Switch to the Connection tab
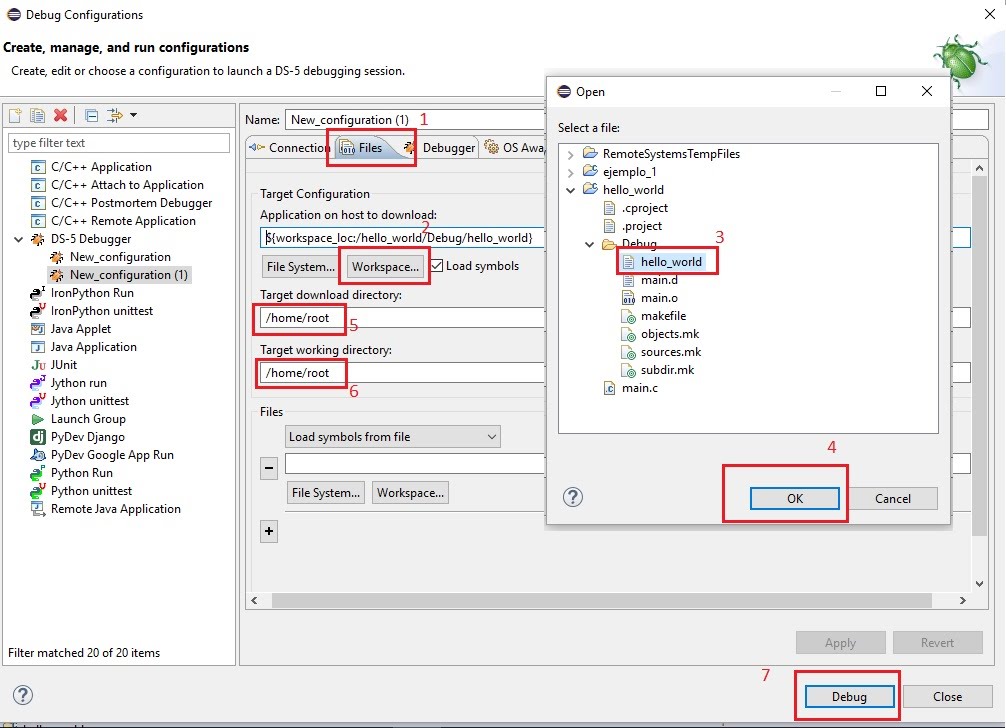 point(289,148)
